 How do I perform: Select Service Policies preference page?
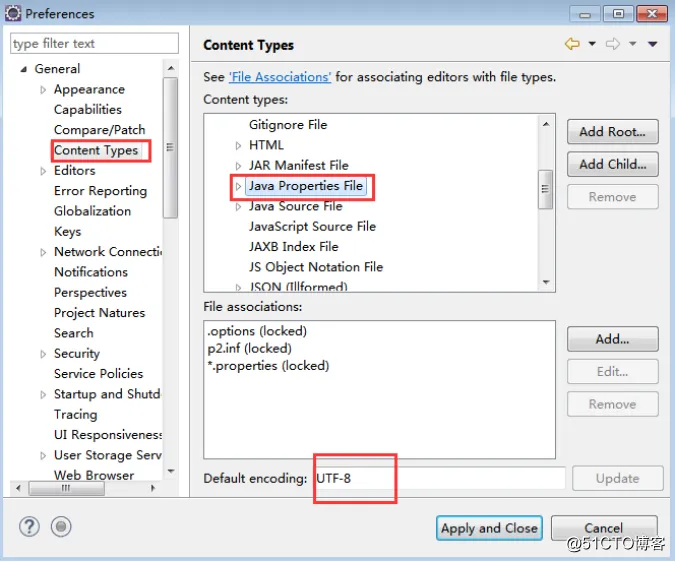coord(99,374)
